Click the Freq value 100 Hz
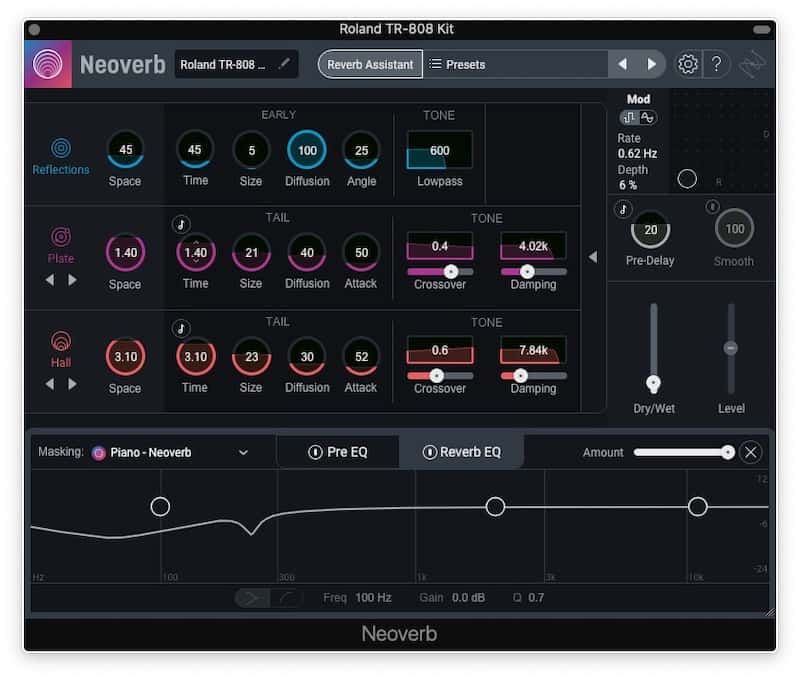 point(373,597)
